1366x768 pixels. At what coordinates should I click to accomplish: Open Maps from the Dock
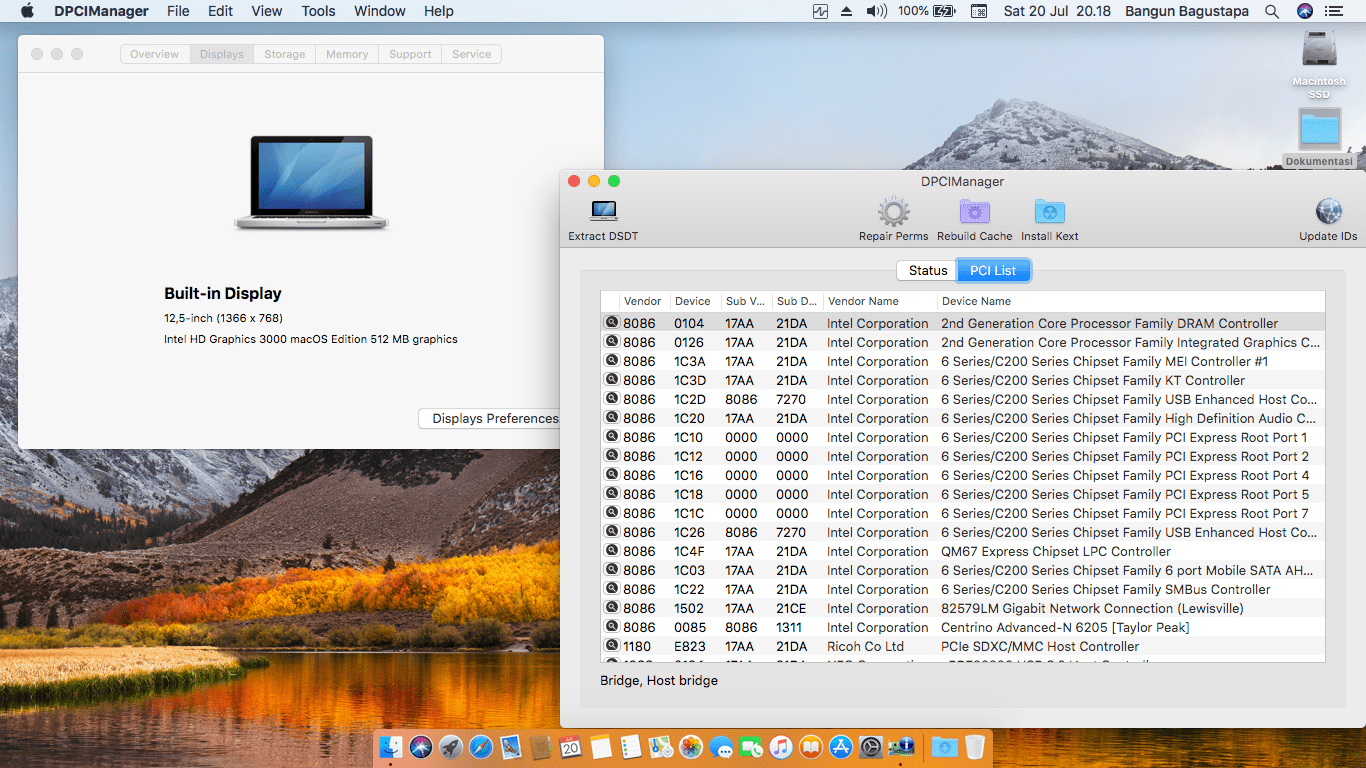(661, 746)
